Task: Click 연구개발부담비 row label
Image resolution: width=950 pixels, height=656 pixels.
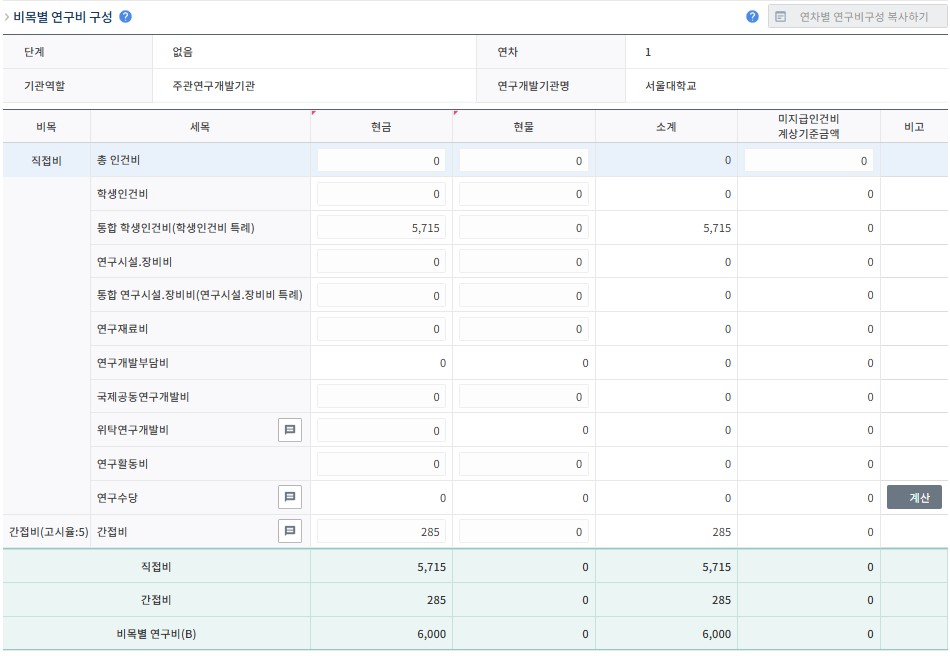Action: coord(133,363)
